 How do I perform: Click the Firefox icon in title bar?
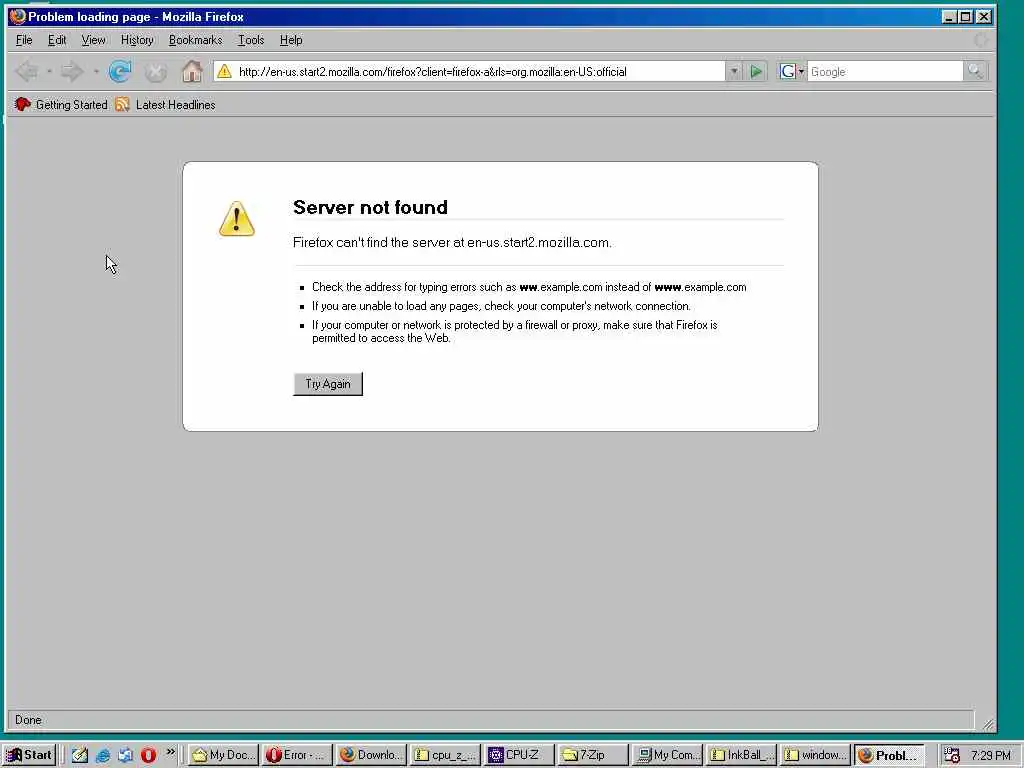(17, 16)
